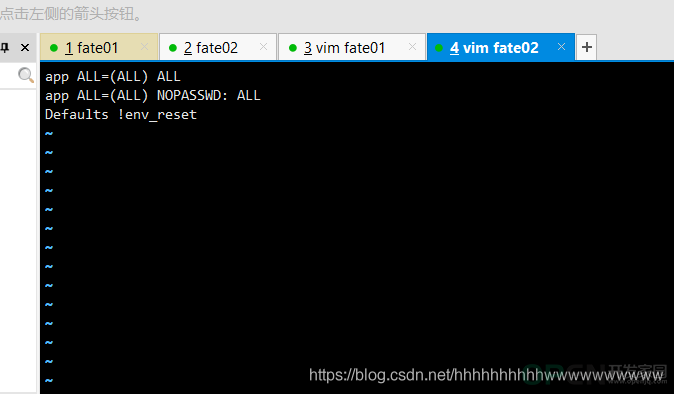Click green connection dot on vim fate01 tab
This screenshot has height=394, width=674.
(293, 48)
